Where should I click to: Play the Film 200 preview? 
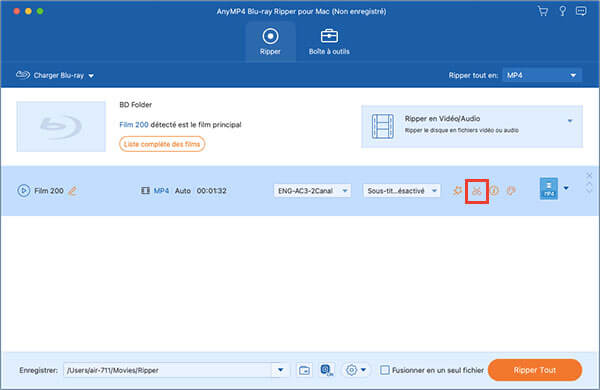(x=23, y=191)
